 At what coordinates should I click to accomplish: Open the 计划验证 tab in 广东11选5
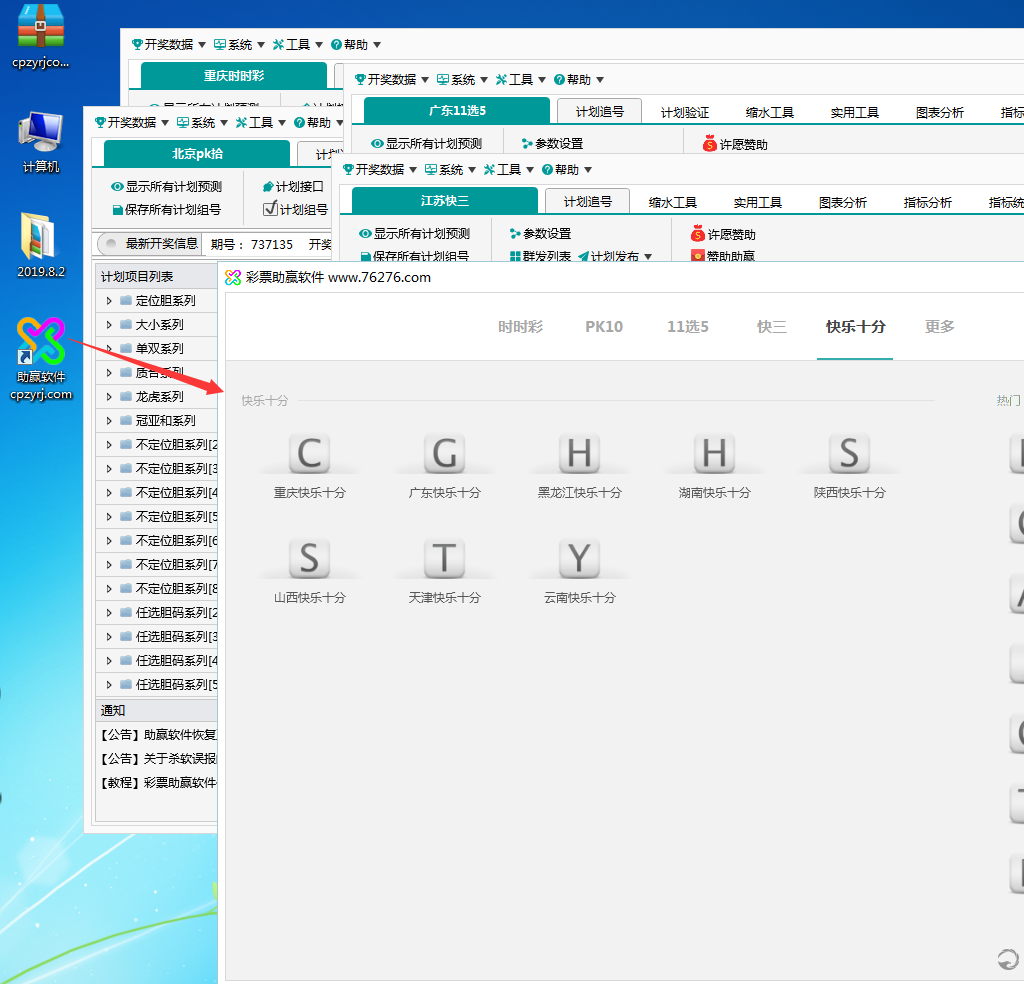tap(684, 112)
